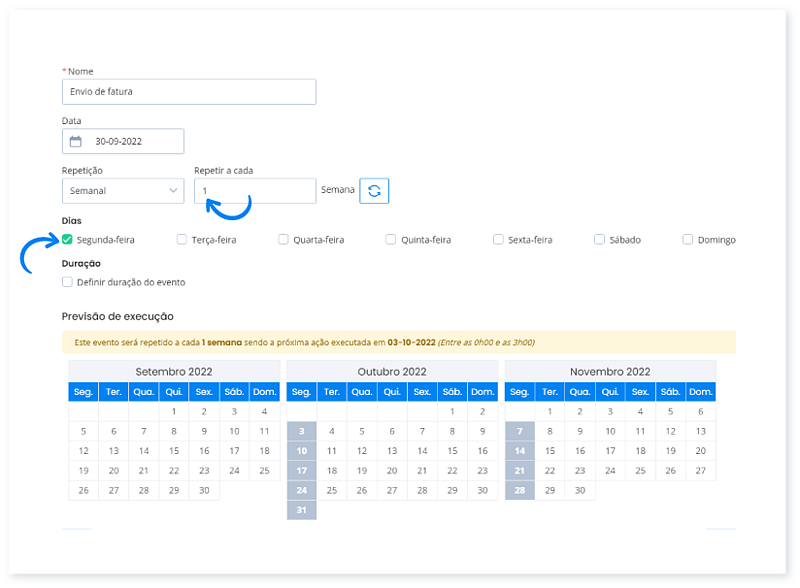Click the calendar icon in Data field
The height and width of the screenshot is (588, 800).
pyautogui.click(x=75, y=141)
